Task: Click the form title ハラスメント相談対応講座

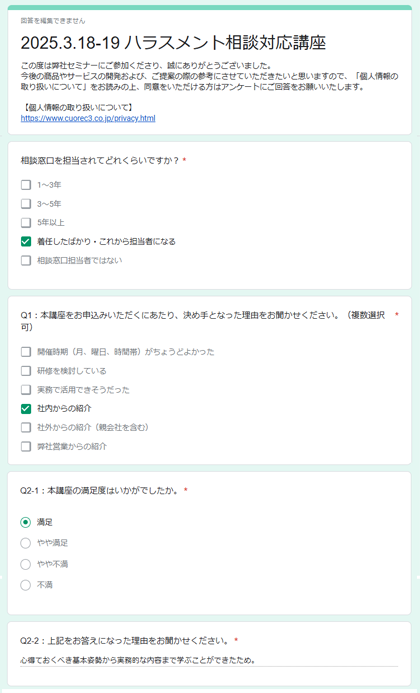Action: (x=173, y=43)
